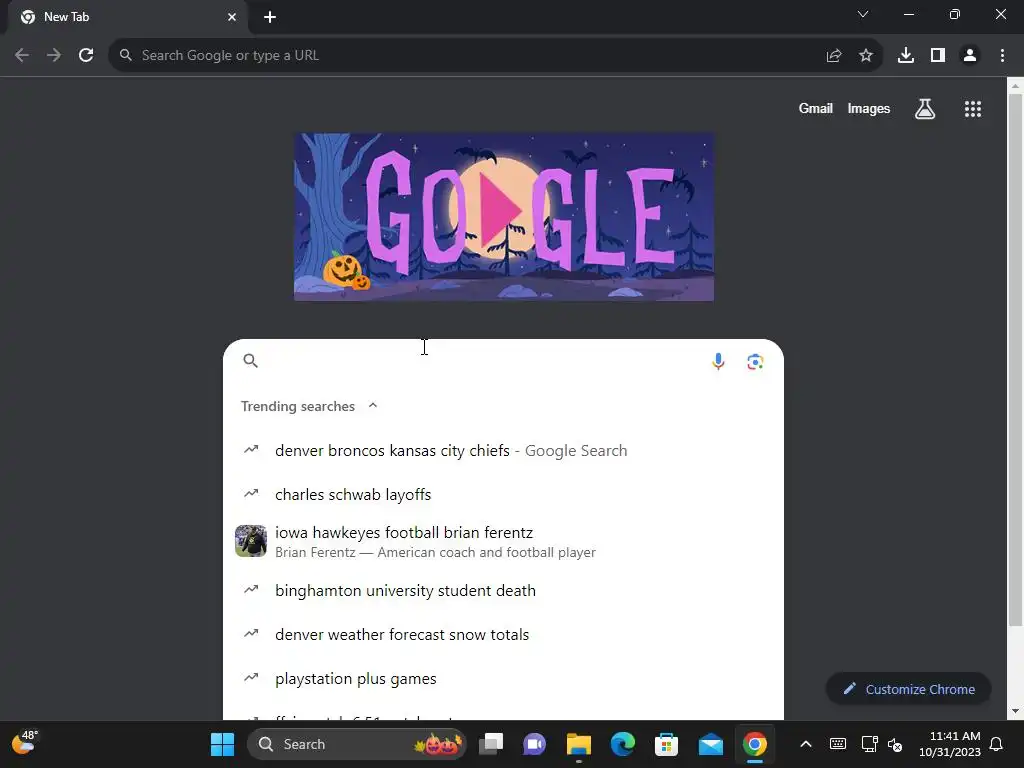
Task: Open Teams Chat taskbar icon
Action: click(x=534, y=744)
